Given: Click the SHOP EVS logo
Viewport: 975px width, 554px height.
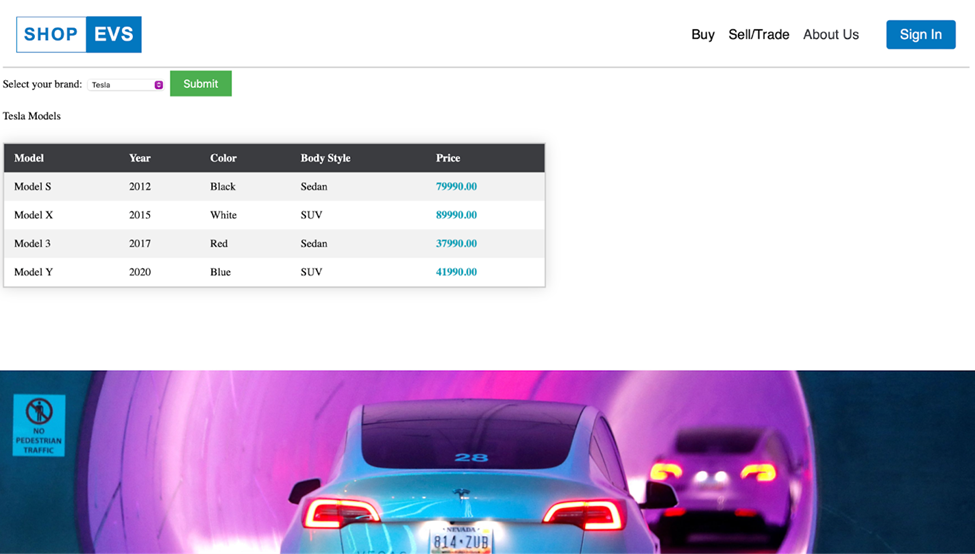Looking at the screenshot, I should pyautogui.click(x=79, y=34).
